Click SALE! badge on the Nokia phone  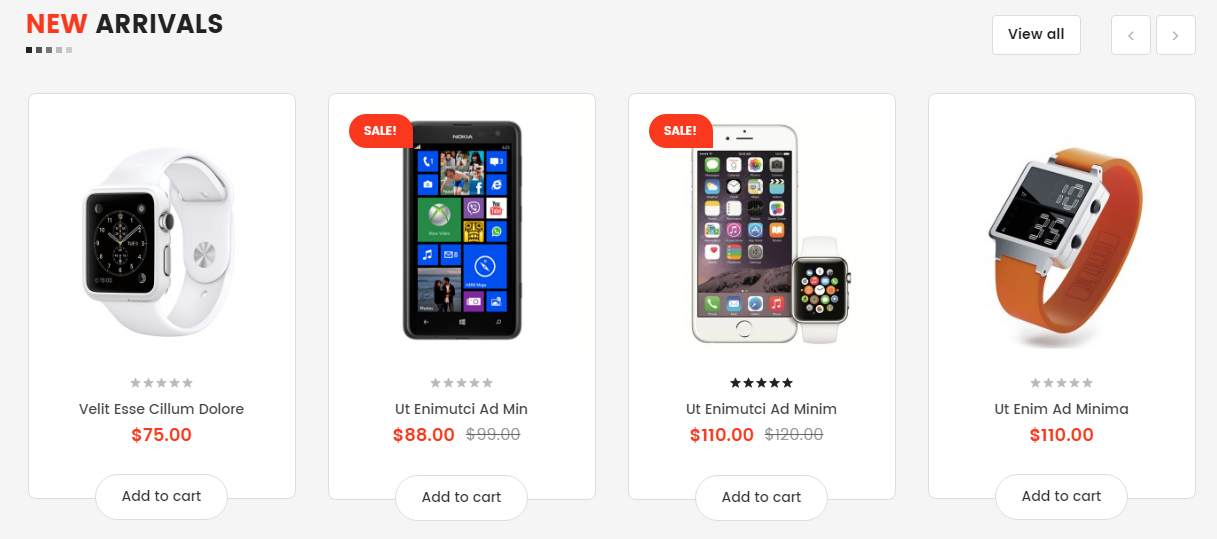381,131
